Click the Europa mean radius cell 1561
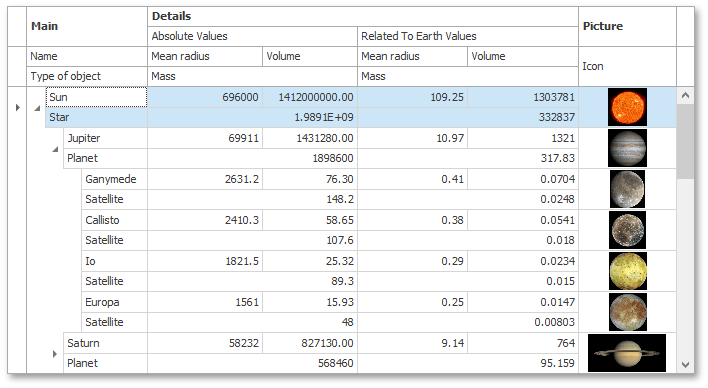 pos(205,302)
